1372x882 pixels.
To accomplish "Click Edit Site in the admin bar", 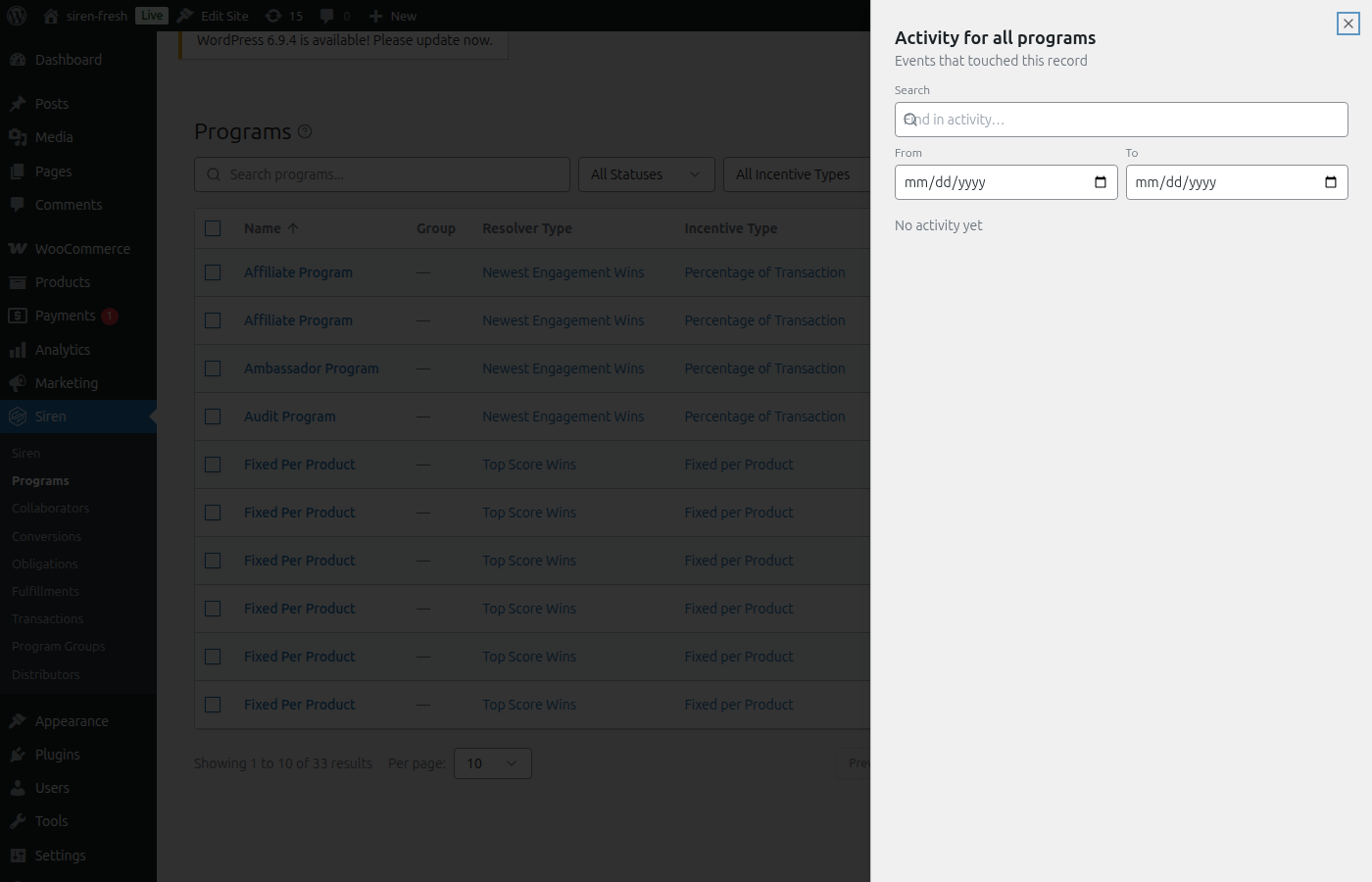I will (x=223, y=16).
